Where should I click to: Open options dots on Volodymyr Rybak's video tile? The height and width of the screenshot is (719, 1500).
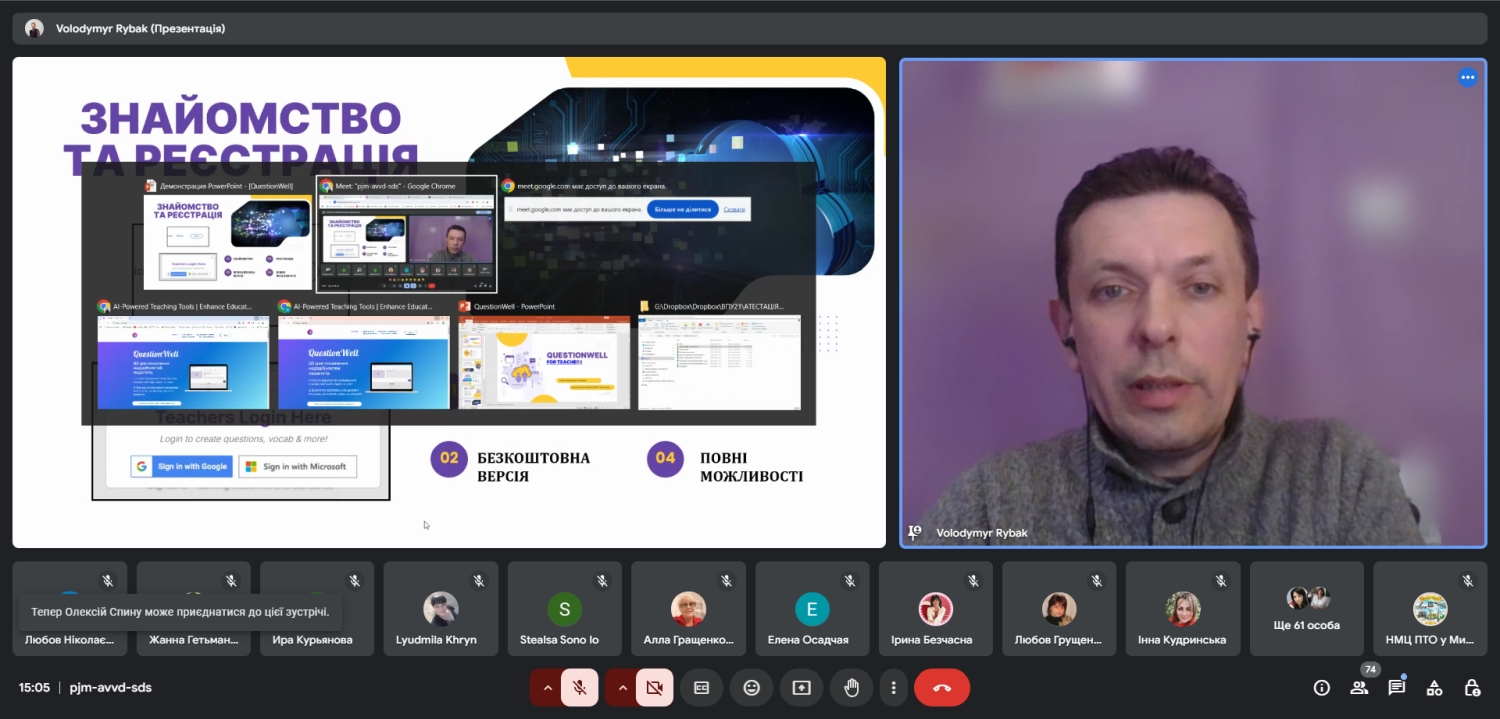coord(1468,77)
